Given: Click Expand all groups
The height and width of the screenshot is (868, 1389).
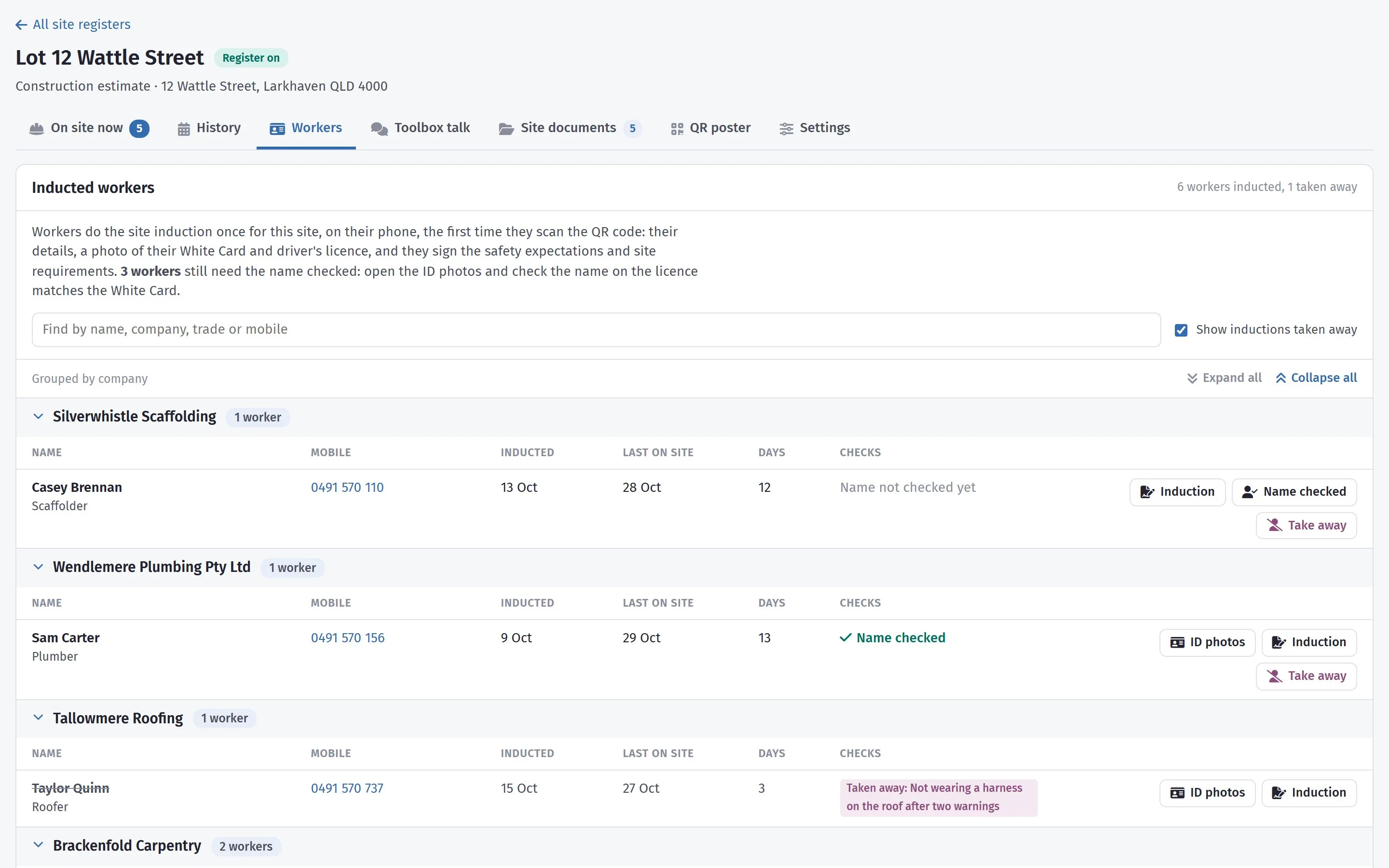Looking at the screenshot, I should (x=1224, y=378).
